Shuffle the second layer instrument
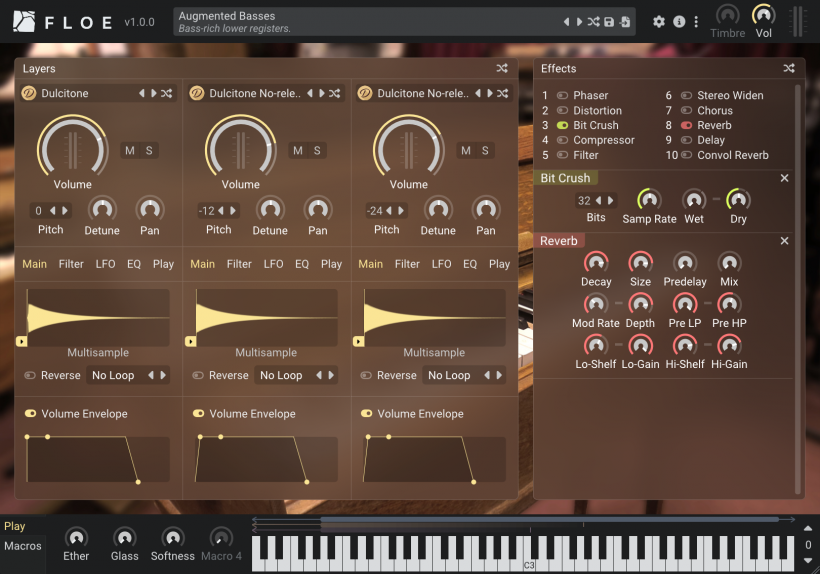Screen dimensions: 820x574 coord(335,94)
